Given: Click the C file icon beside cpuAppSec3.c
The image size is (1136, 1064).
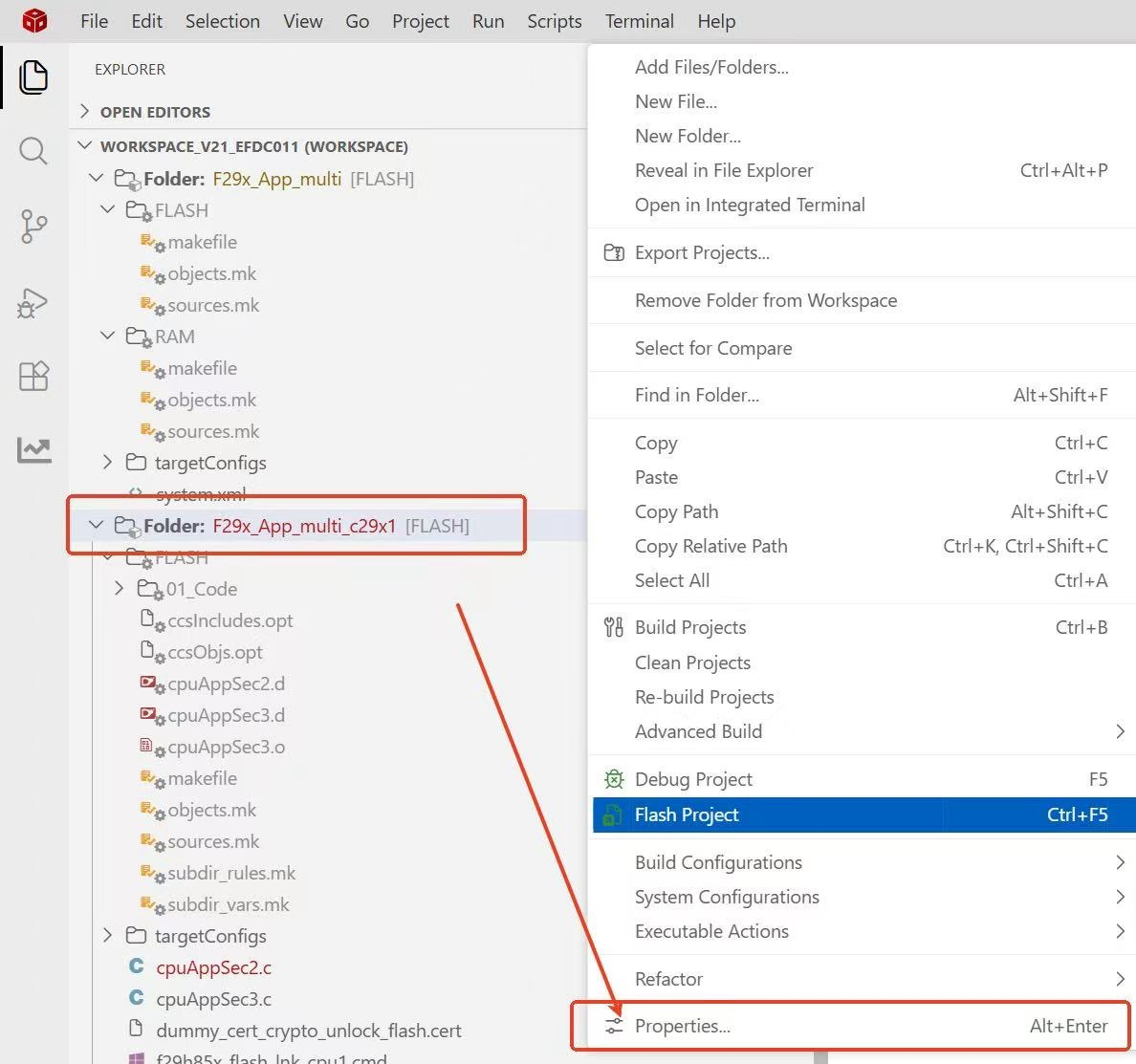Looking at the screenshot, I should (136, 999).
